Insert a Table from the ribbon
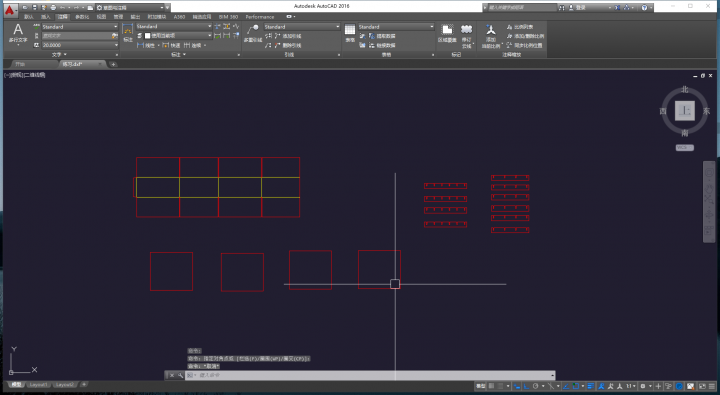The image size is (720, 395). 350,33
